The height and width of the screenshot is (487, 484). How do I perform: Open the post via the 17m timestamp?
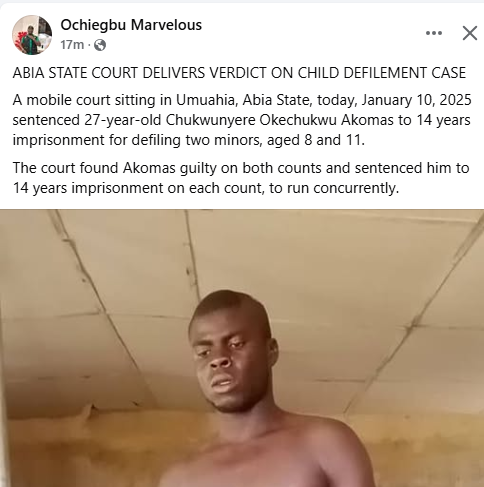[x=72, y=44]
